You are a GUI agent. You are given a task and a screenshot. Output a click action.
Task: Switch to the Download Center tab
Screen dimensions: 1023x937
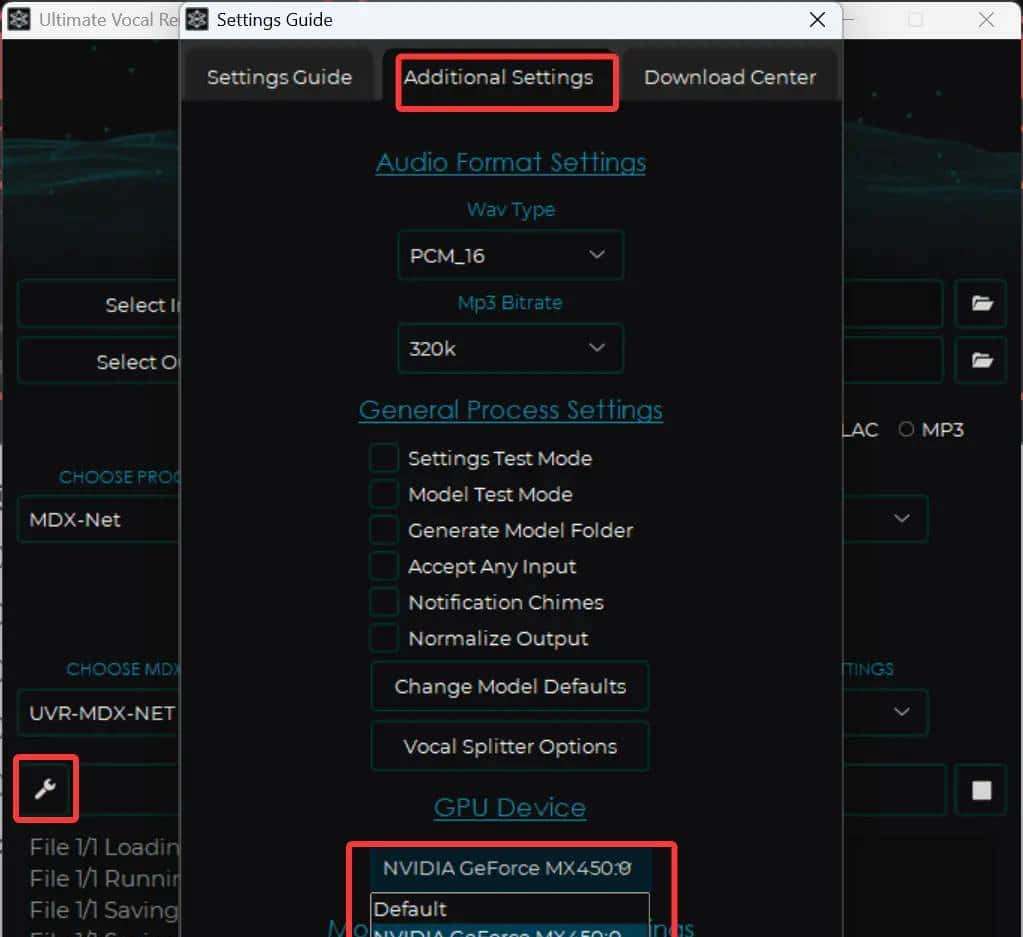(x=729, y=77)
